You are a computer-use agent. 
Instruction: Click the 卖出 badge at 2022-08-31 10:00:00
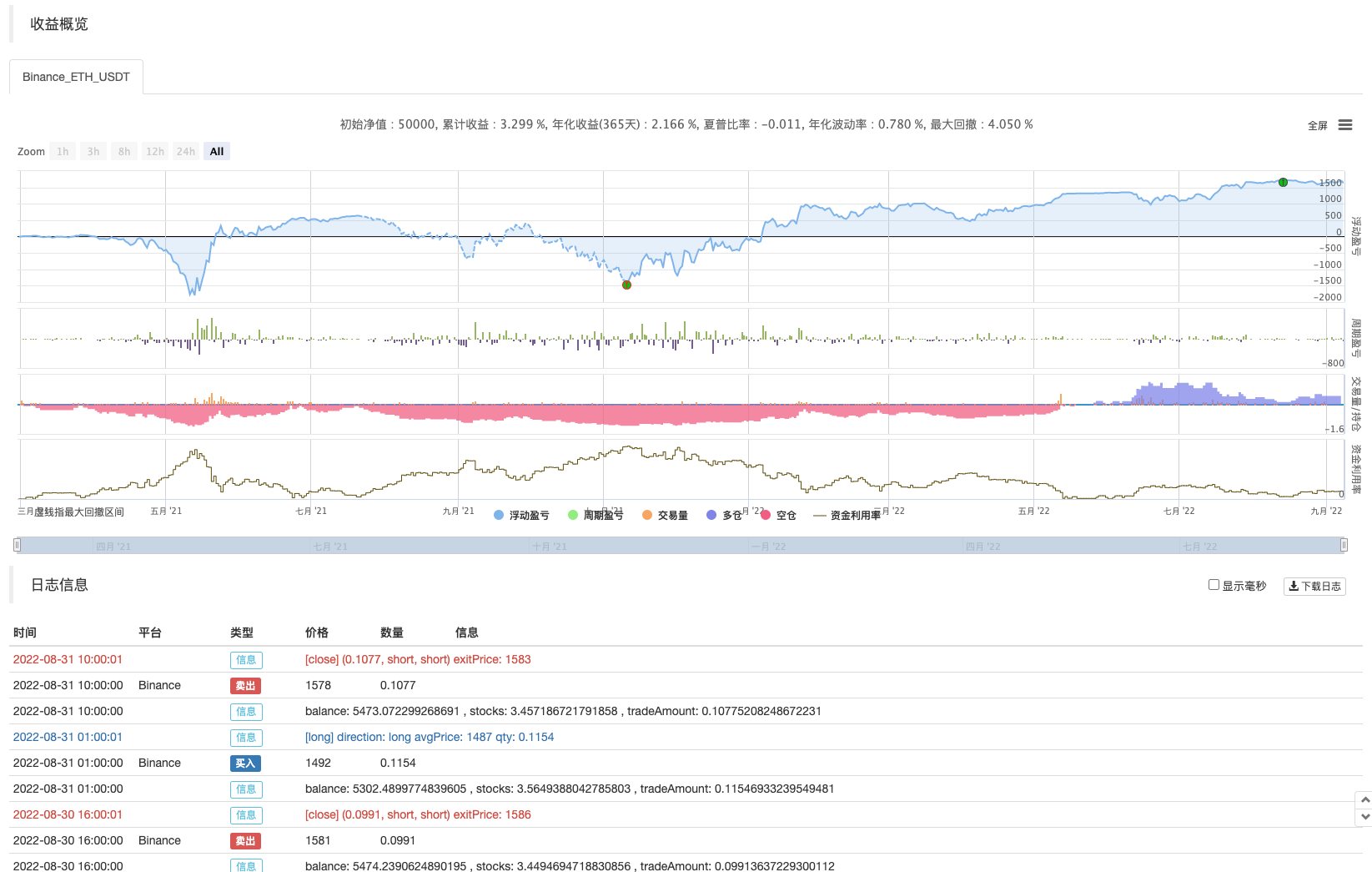[245, 685]
